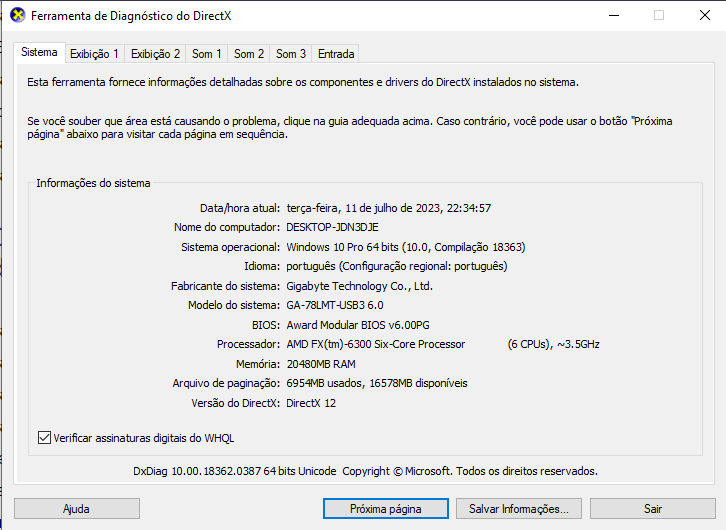Click the model value GA-78LMT-USB3 6.0
The height and width of the screenshot is (530, 726).
point(335,306)
